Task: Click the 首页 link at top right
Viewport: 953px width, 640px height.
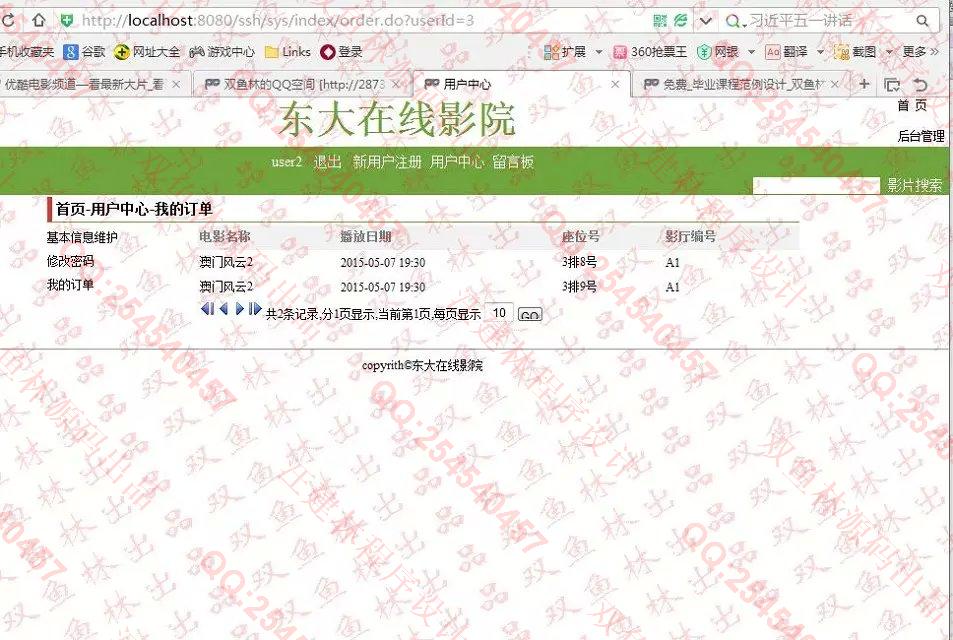Action: pos(912,106)
